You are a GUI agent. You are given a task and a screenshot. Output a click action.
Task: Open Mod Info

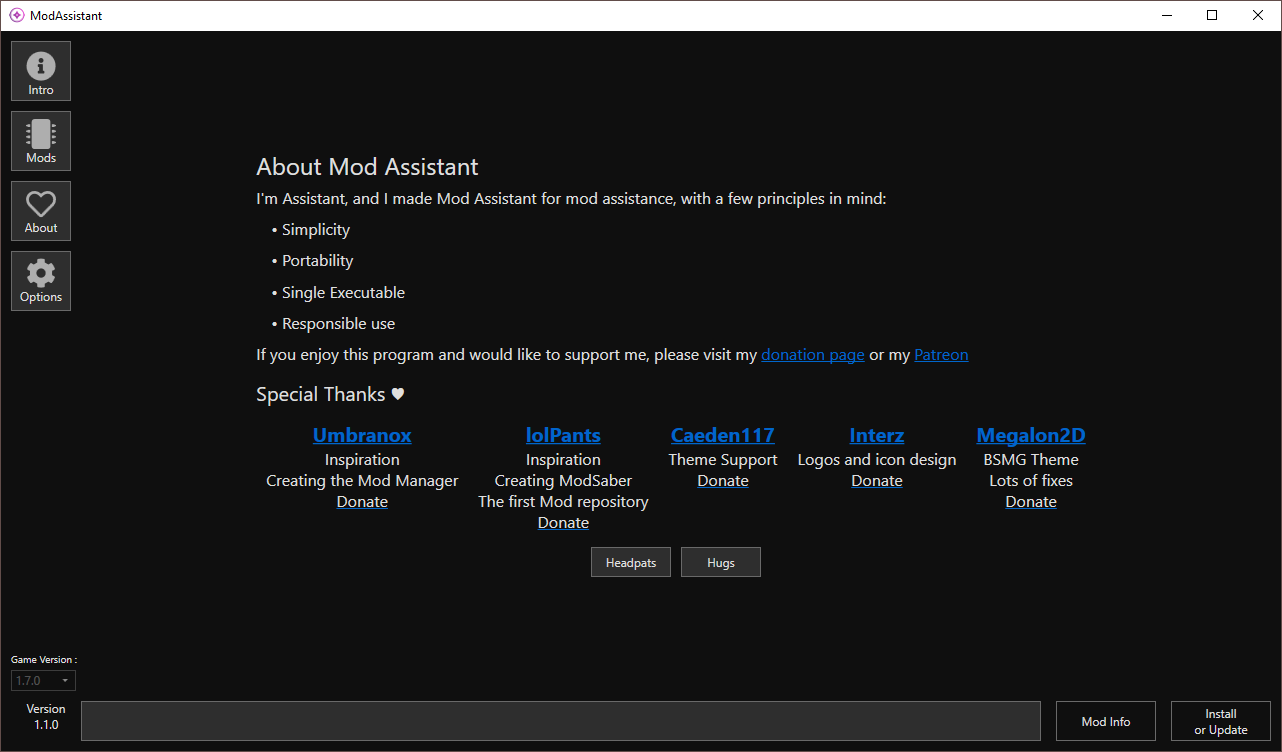point(1106,721)
